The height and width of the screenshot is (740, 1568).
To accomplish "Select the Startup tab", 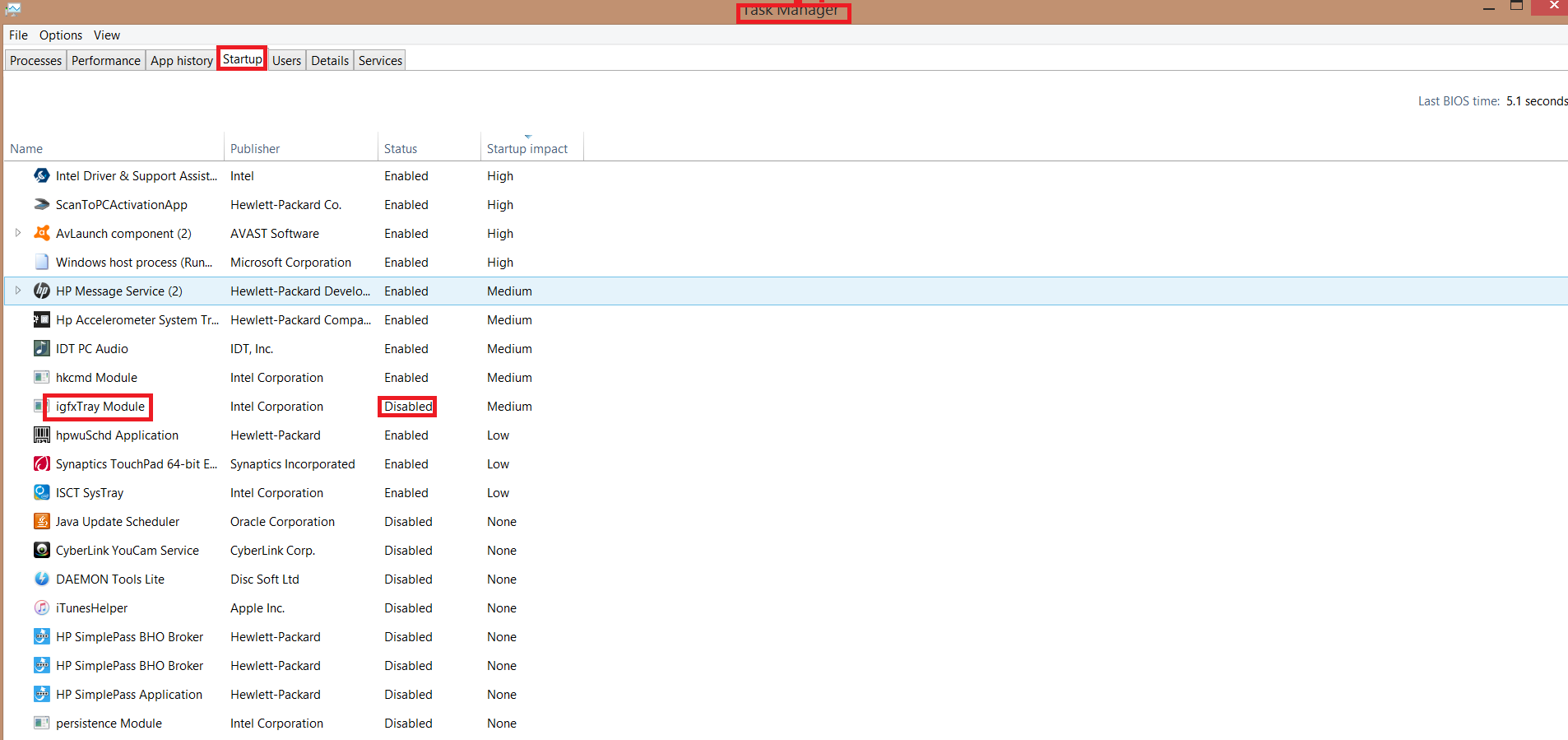I will point(243,59).
